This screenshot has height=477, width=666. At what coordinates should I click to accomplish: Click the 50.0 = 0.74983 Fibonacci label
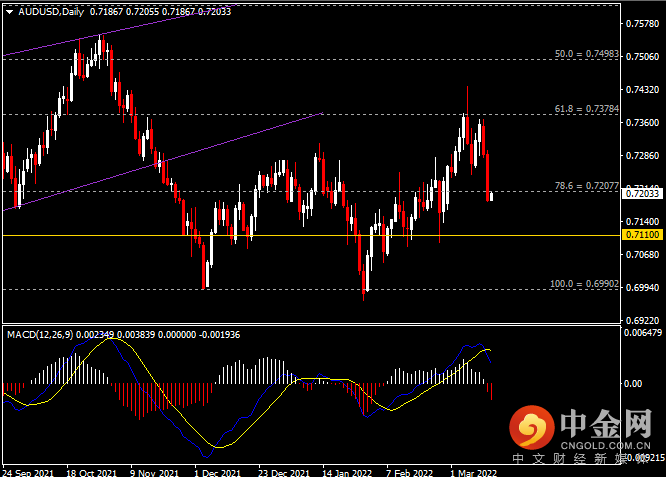pyautogui.click(x=587, y=54)
